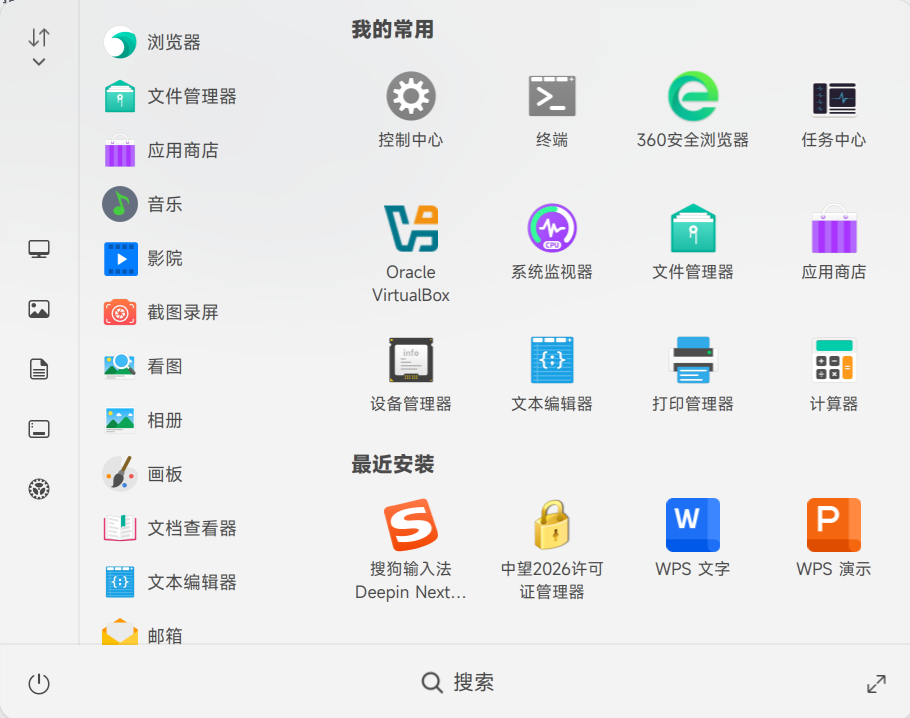This screenshot has height=718, width=910.
Task: Open 搜狗输入法 Deepin Next app
Action: (411, 549)
